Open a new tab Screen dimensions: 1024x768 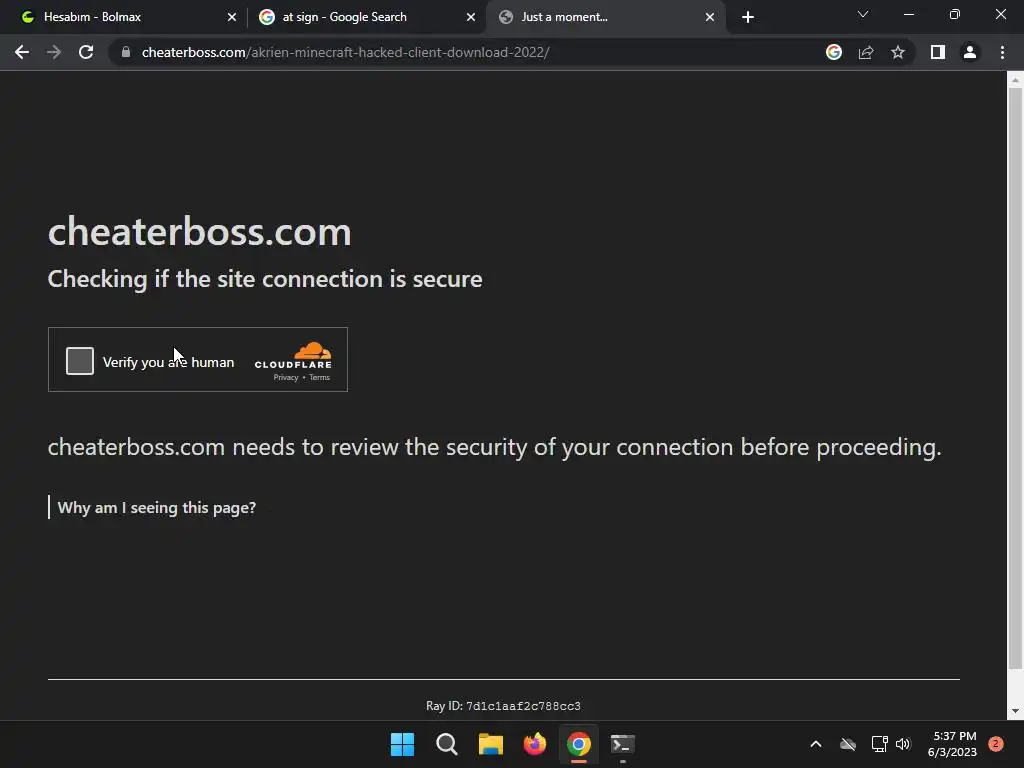[748, 17]
